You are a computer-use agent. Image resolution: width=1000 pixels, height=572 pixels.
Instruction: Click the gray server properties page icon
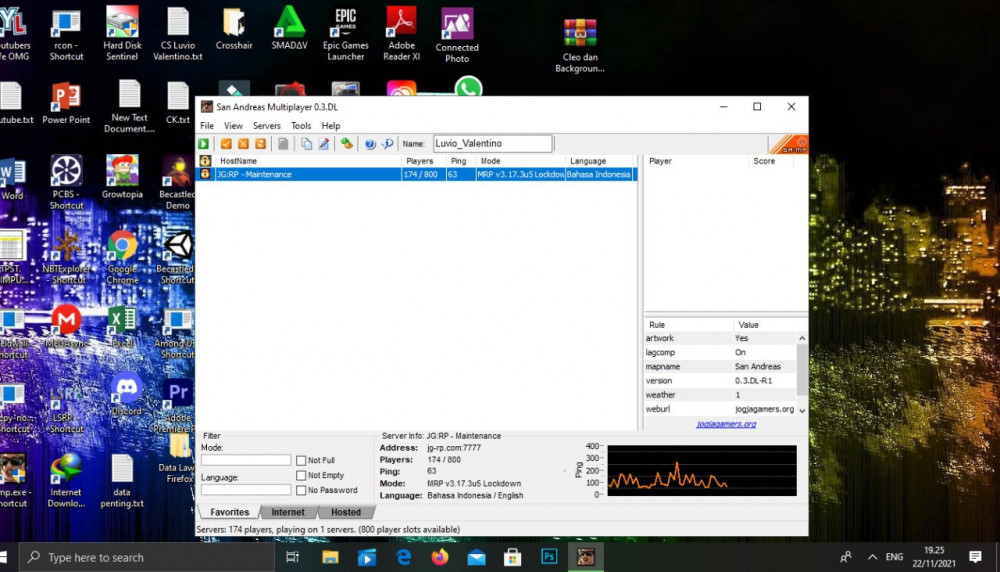[x=283, y=144]
